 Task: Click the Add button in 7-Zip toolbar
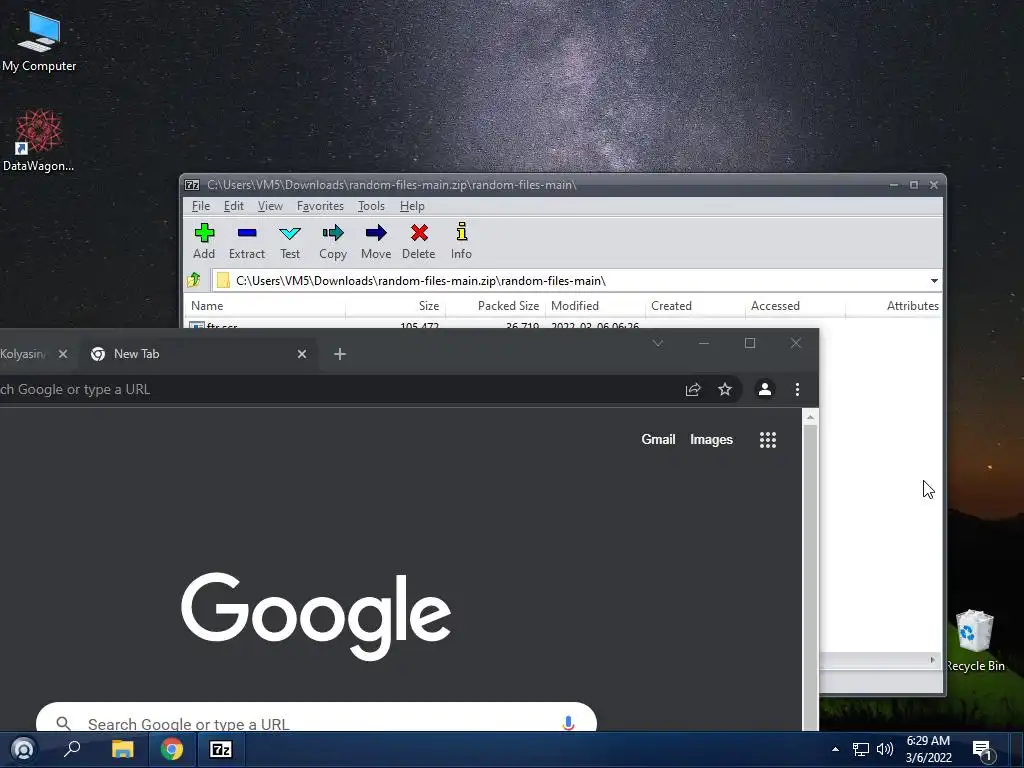tap(204, 241)
